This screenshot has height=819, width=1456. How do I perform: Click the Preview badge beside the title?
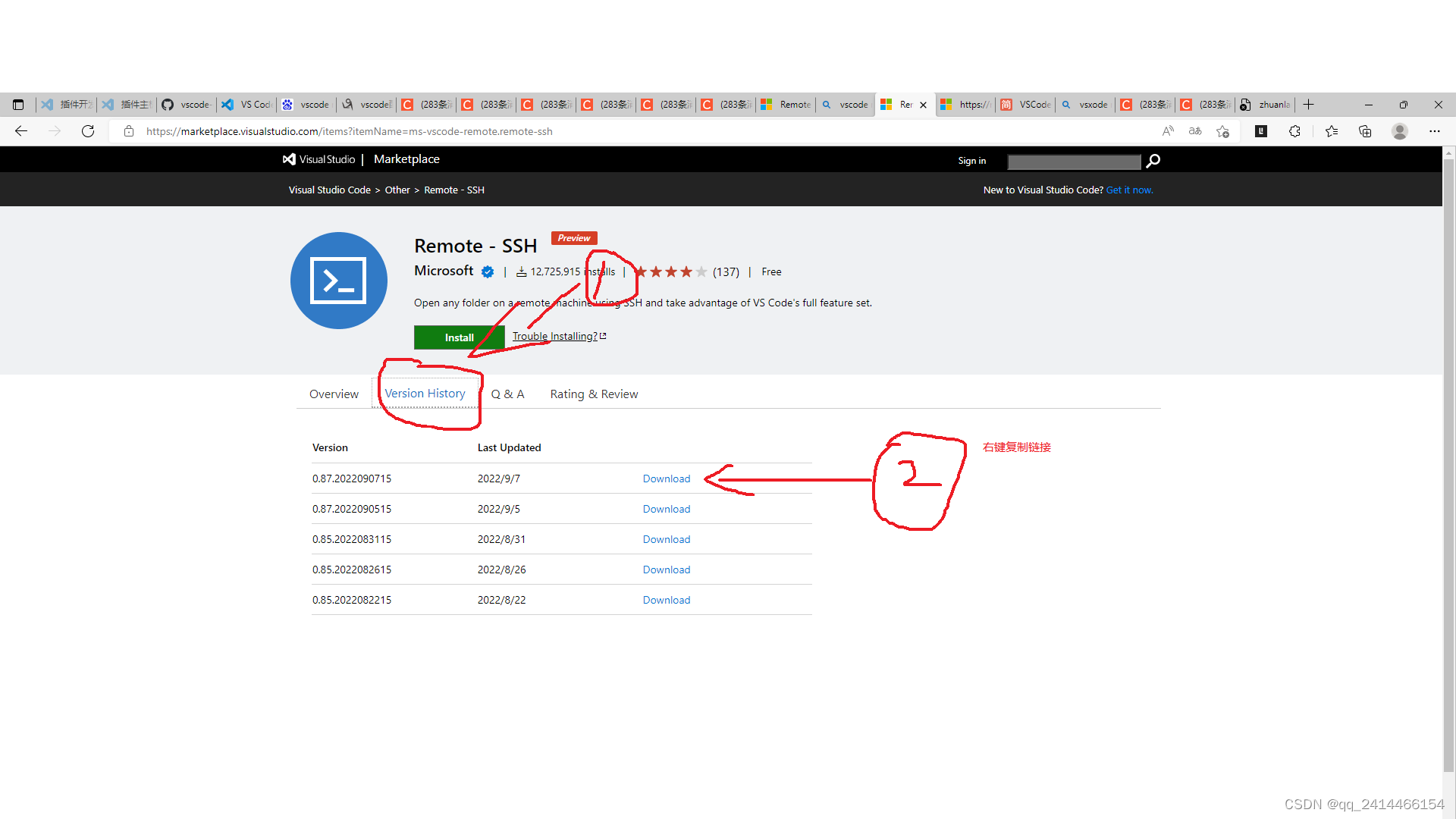click(x=574, y=238)
